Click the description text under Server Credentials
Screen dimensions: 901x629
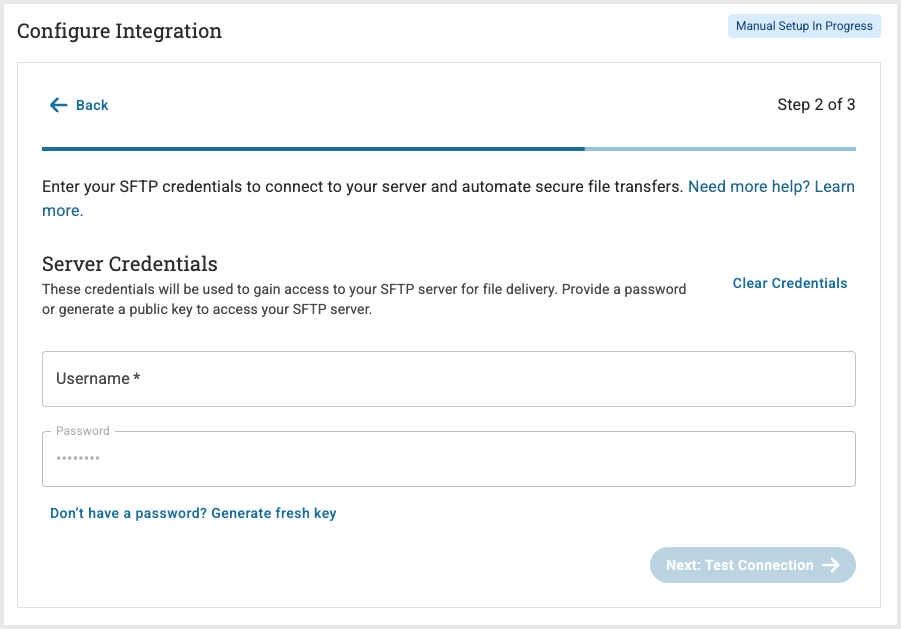pyautogui.click(x=364, y=299)
